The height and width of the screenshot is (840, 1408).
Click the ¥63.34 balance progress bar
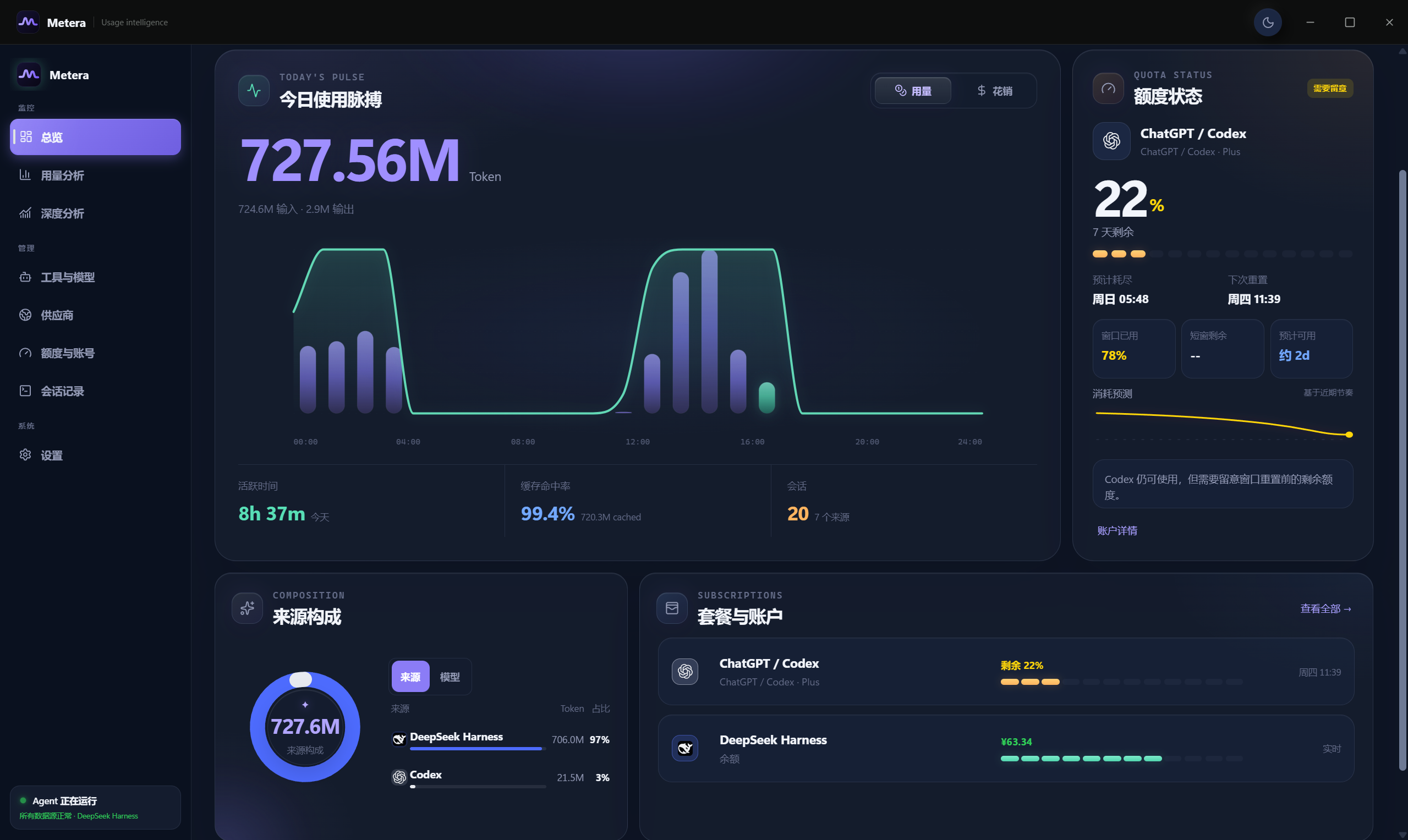[1121, 759]
